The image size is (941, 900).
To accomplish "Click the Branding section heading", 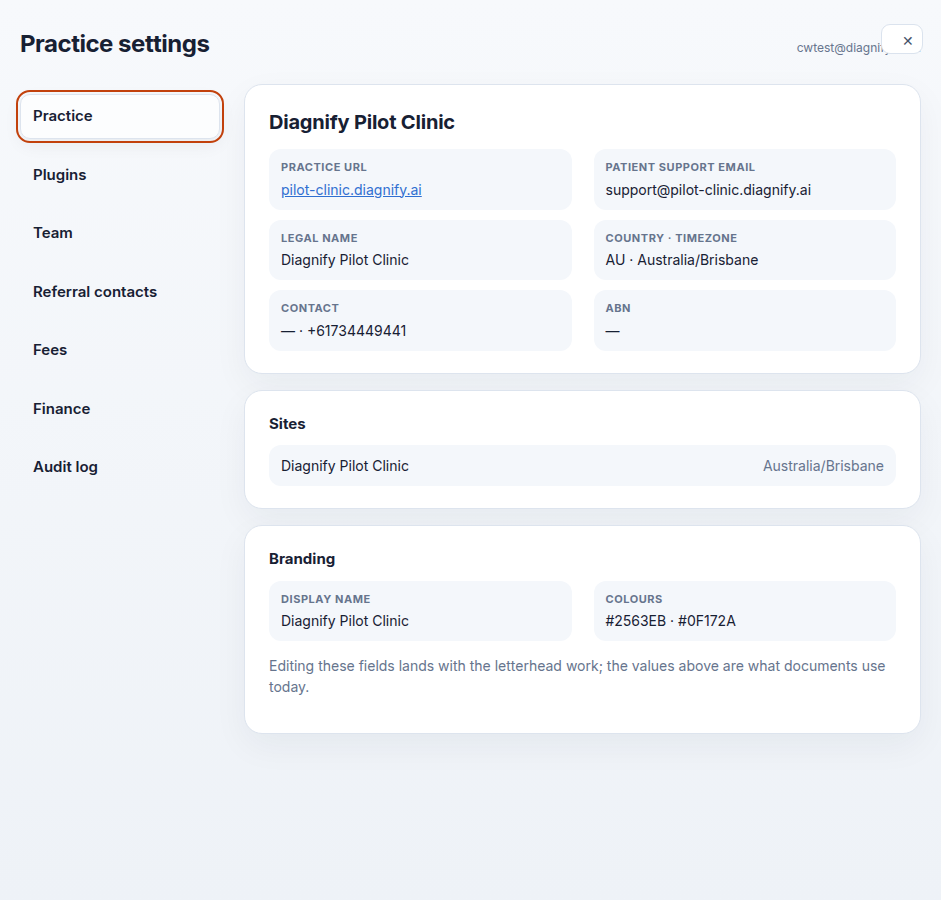I will pos(302,559).
